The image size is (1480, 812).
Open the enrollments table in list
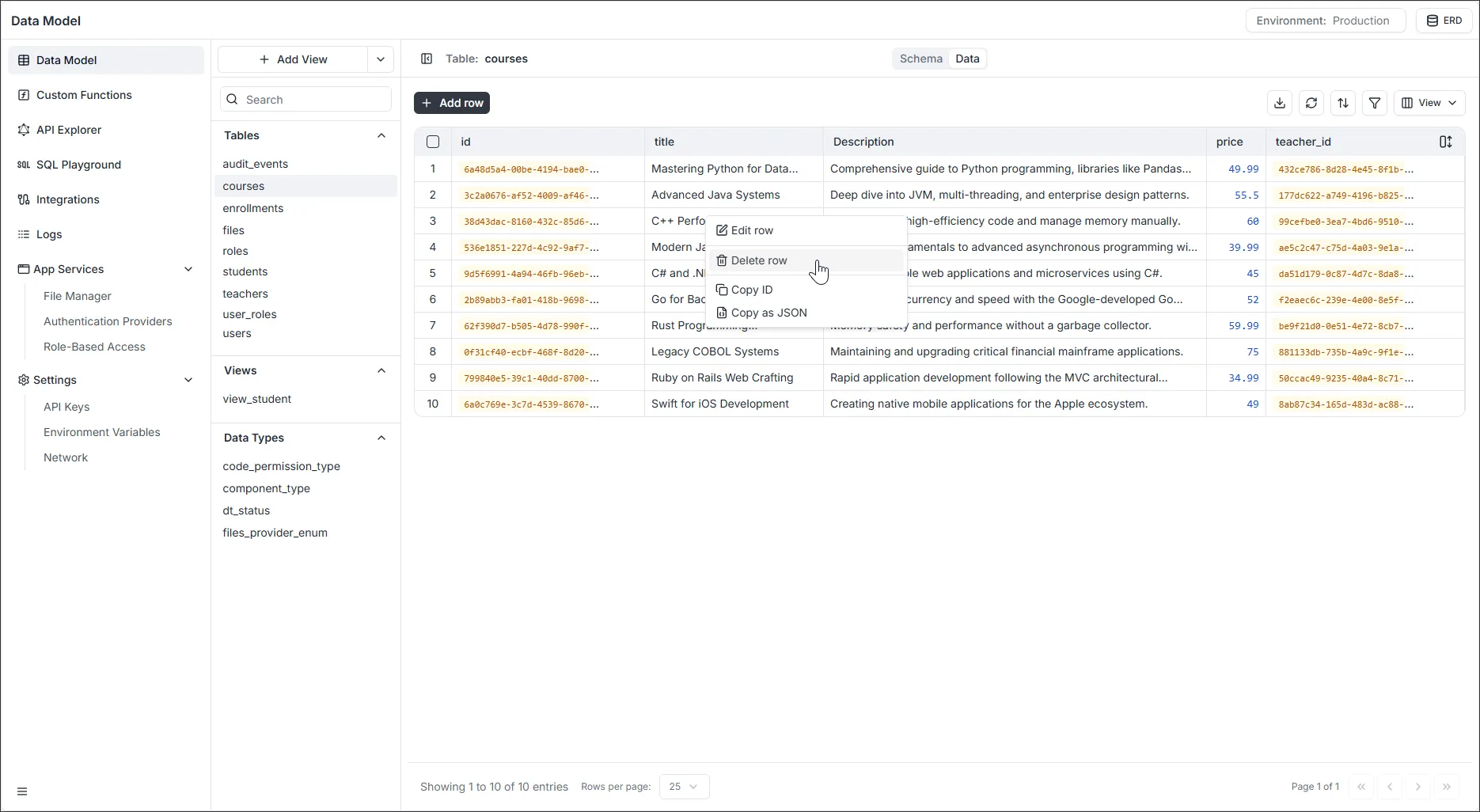pyautogui.click(x=253, y=208)
